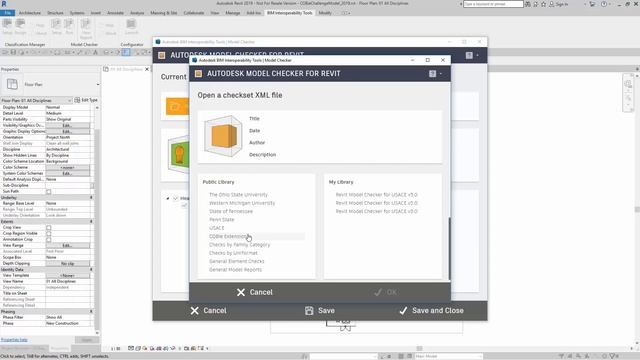Collapse the Identity Data section
Screen dimensions: 640x360
(91, 269)
